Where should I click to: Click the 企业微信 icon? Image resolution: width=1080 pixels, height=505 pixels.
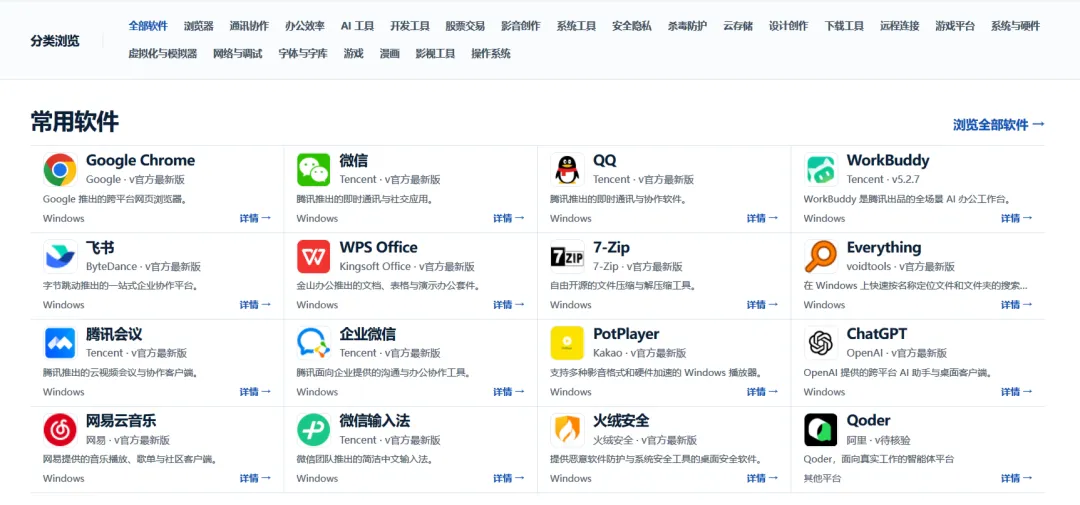coord(313,343)
